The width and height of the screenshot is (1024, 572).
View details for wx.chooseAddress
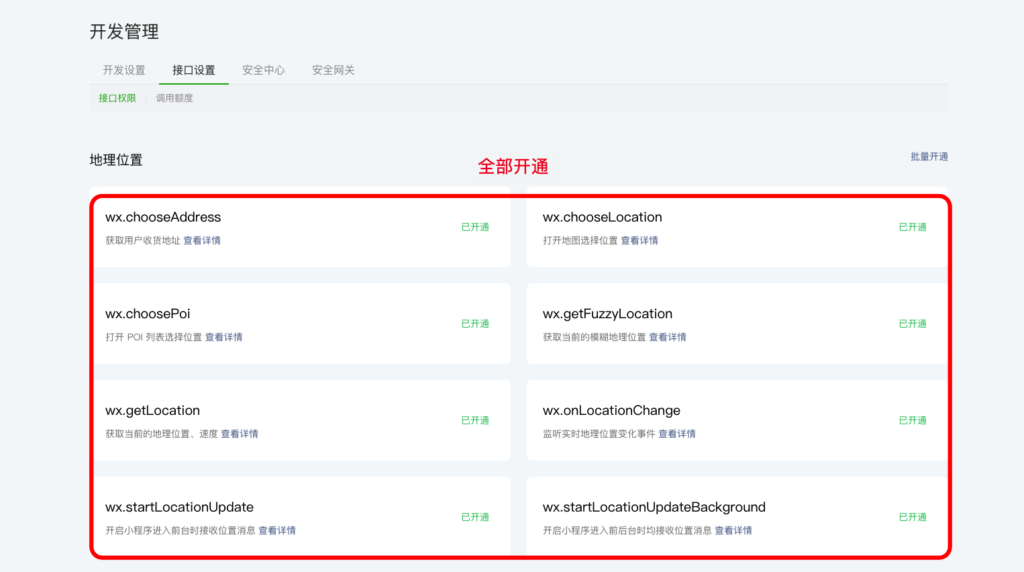pyautogui.click(x=202, y=241)
